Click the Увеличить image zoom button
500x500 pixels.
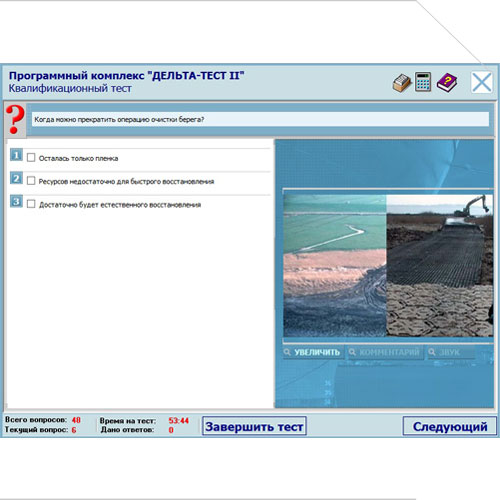[312, 352]
